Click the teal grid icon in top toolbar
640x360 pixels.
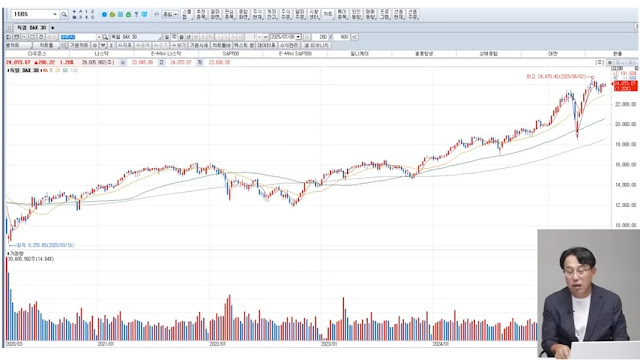[120, 14]
